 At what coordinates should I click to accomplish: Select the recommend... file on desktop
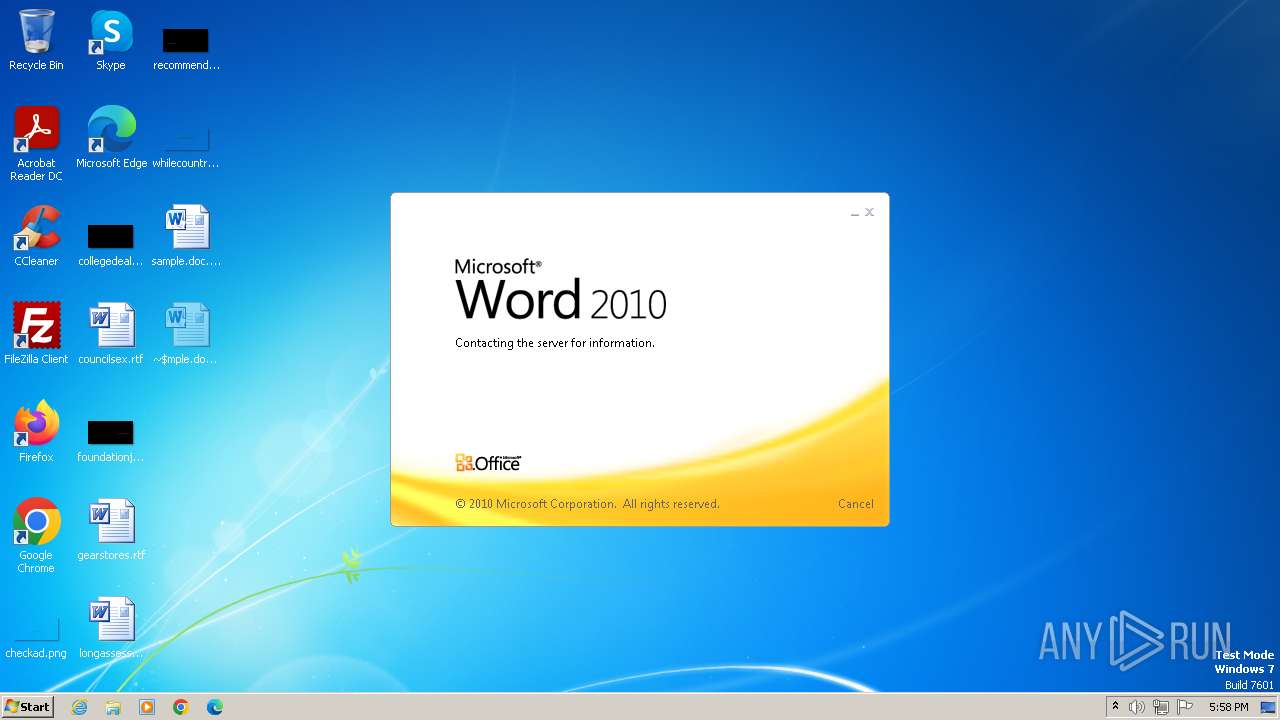pyautogui.click(x=186, y=48)
